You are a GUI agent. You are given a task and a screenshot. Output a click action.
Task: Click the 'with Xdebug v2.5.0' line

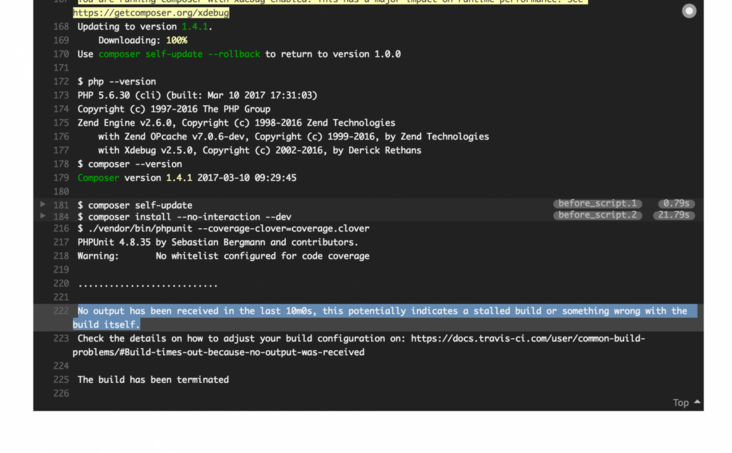click(x=260, y=150)
